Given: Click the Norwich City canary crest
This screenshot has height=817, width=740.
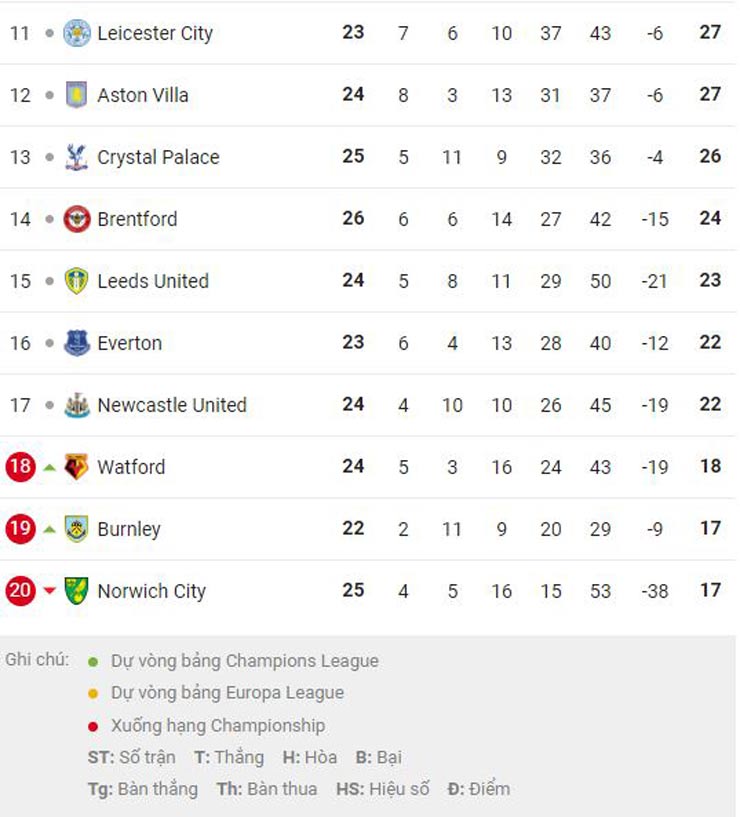Looking at the screenshot, I should coord(77,591).
